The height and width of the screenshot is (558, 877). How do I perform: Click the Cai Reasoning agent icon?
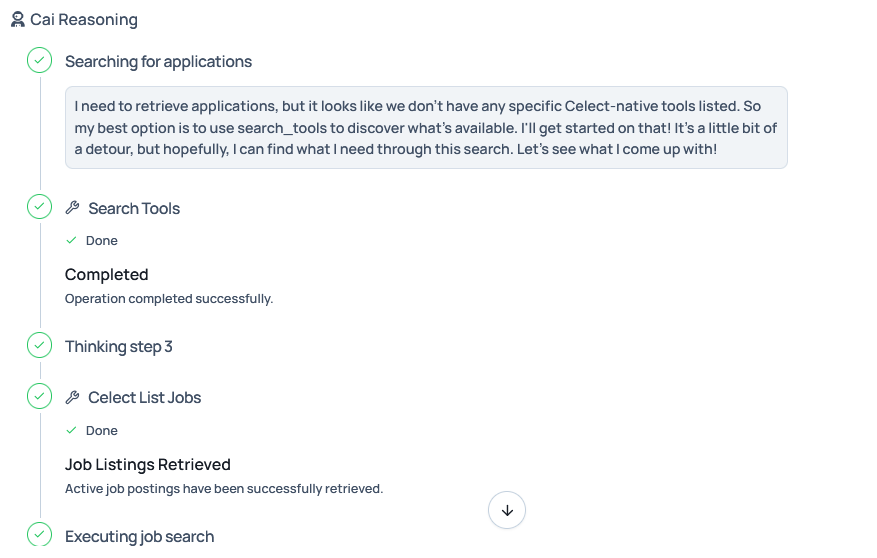(18, 20)
